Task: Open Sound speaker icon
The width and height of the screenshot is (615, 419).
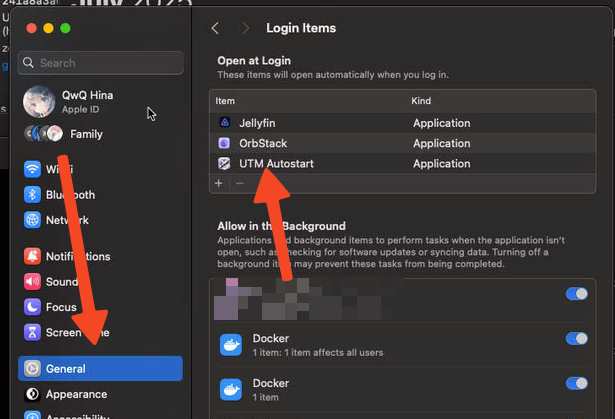Action: point(32,282)
